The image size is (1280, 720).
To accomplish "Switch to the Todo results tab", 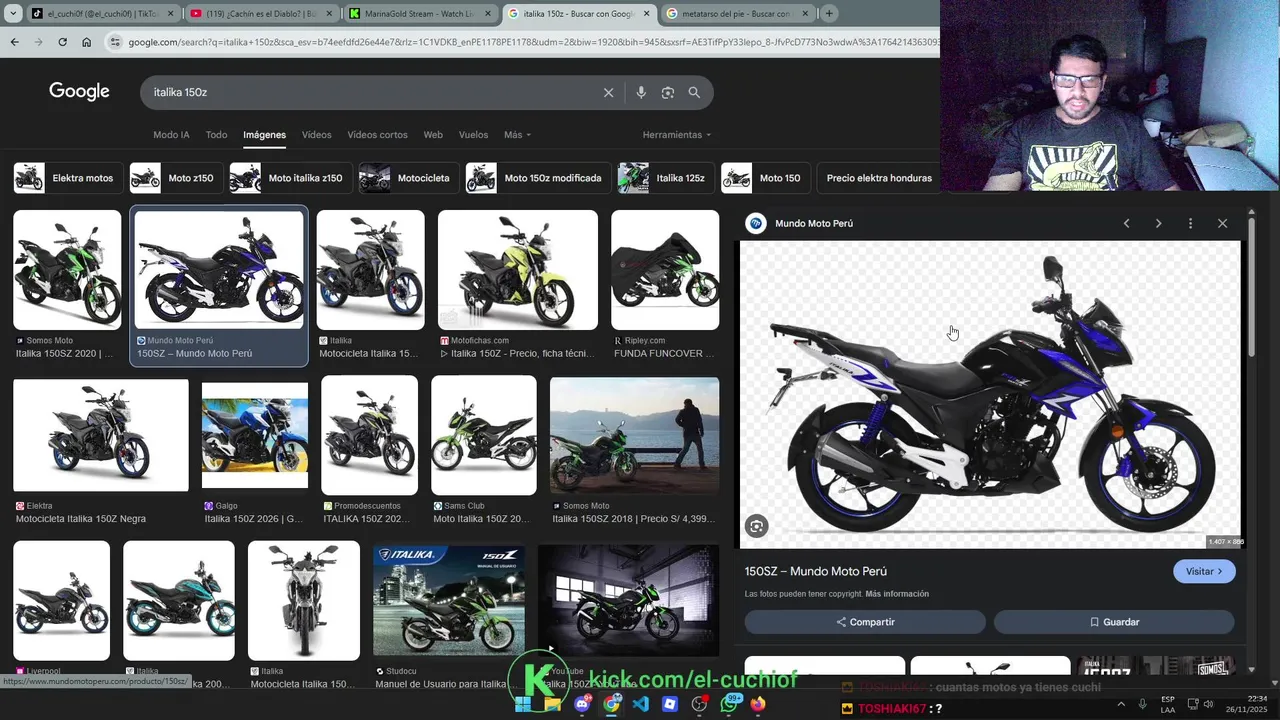I will pyautogui.click(x=216, y=135).
